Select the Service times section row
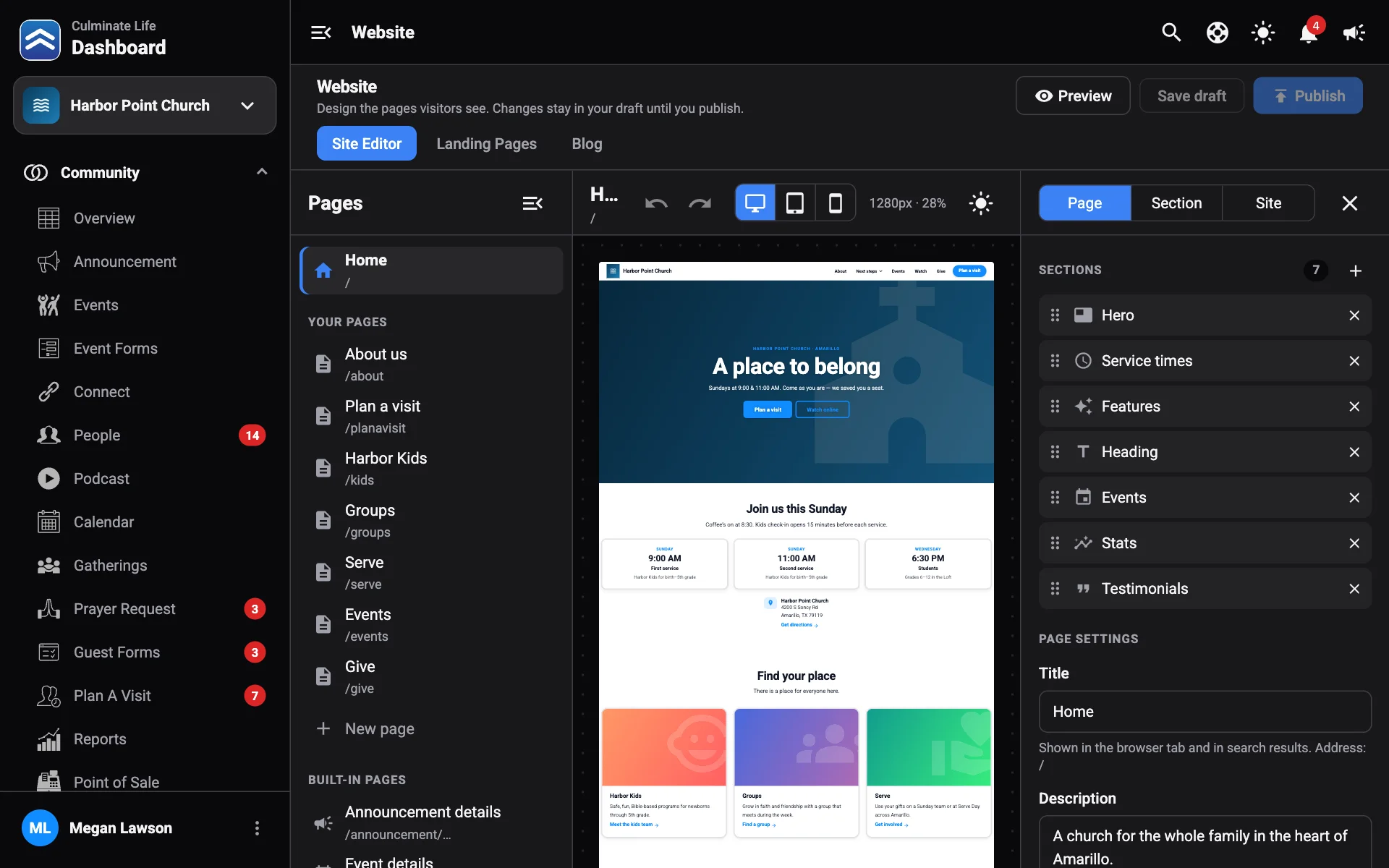 click(1205, 361)
